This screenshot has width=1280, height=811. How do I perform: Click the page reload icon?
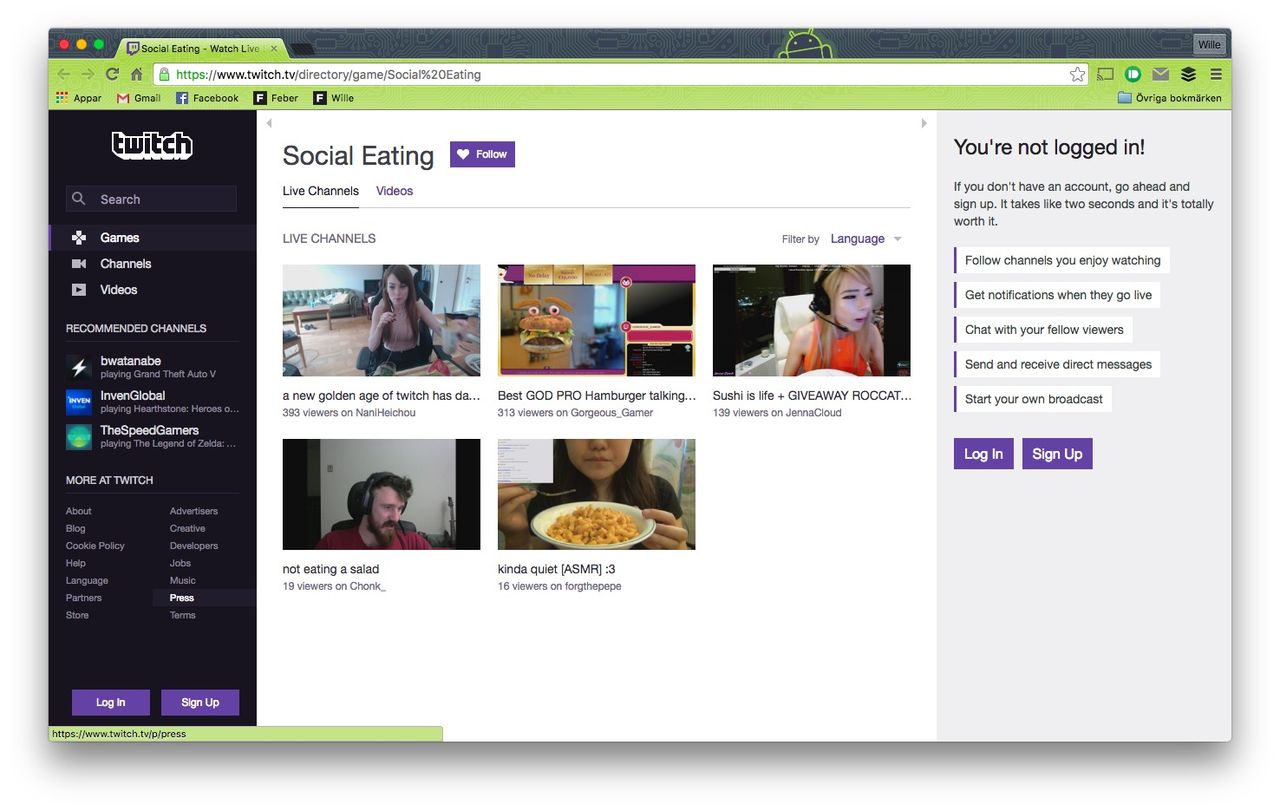(x=111, y=74)
